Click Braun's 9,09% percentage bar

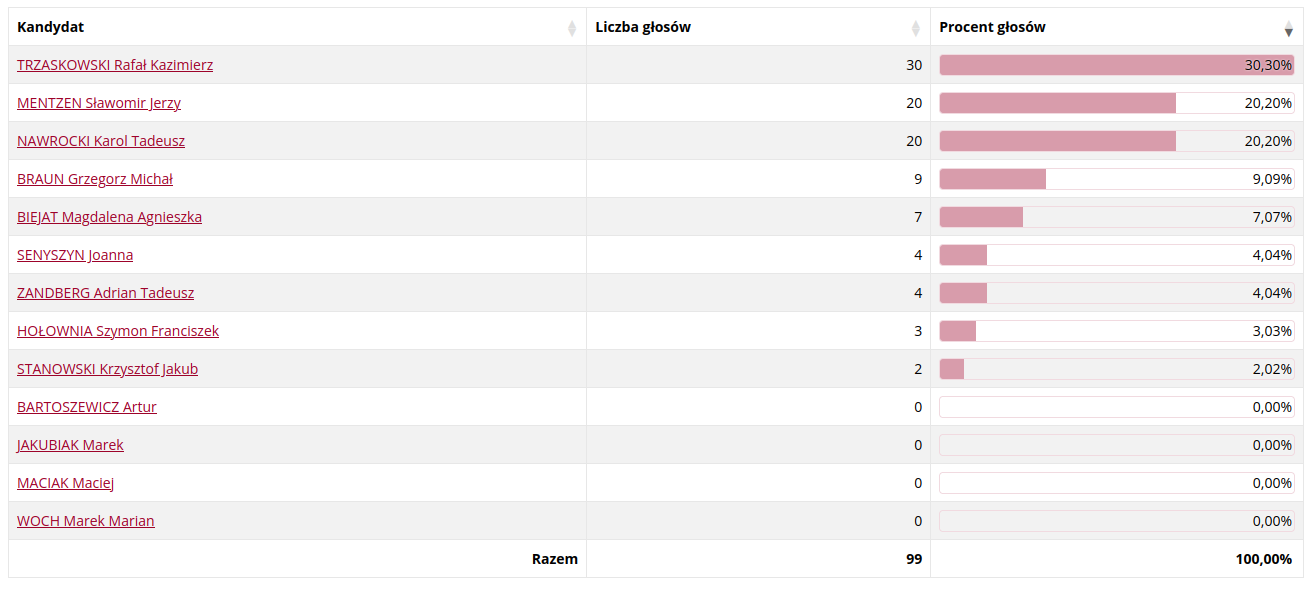(1116, 179)
